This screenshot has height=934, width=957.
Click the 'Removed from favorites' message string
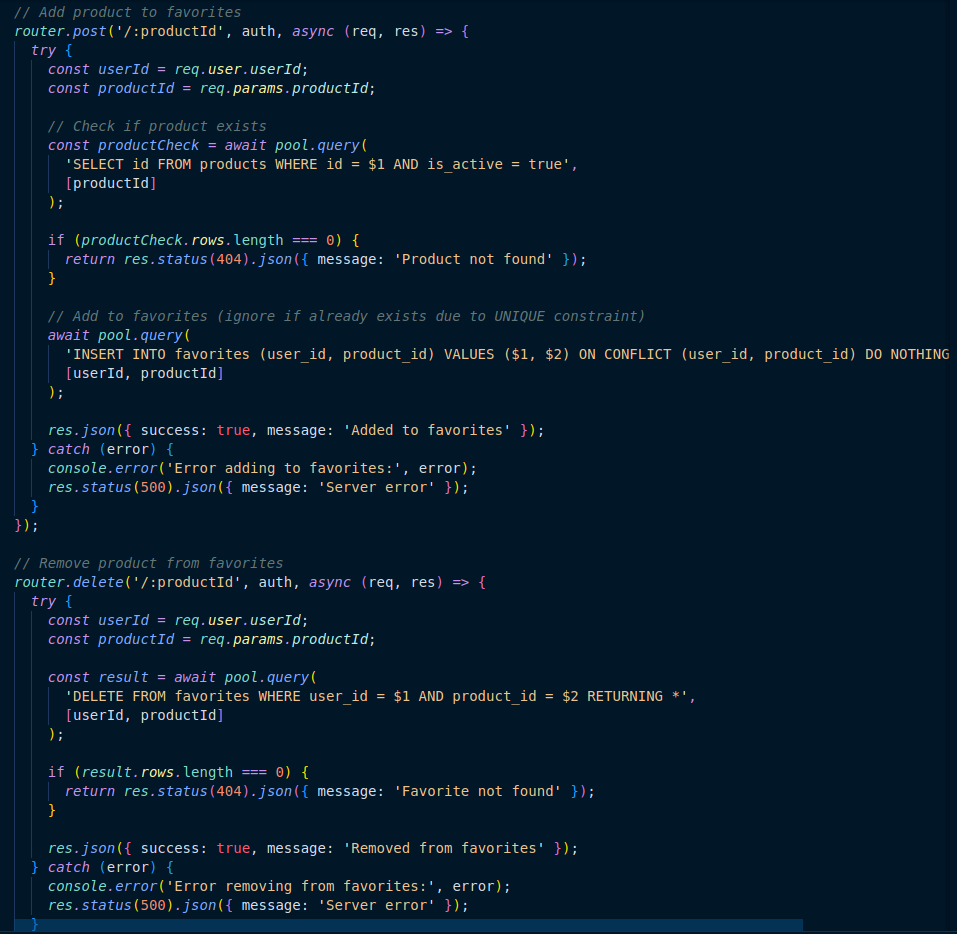pos(444,848)
